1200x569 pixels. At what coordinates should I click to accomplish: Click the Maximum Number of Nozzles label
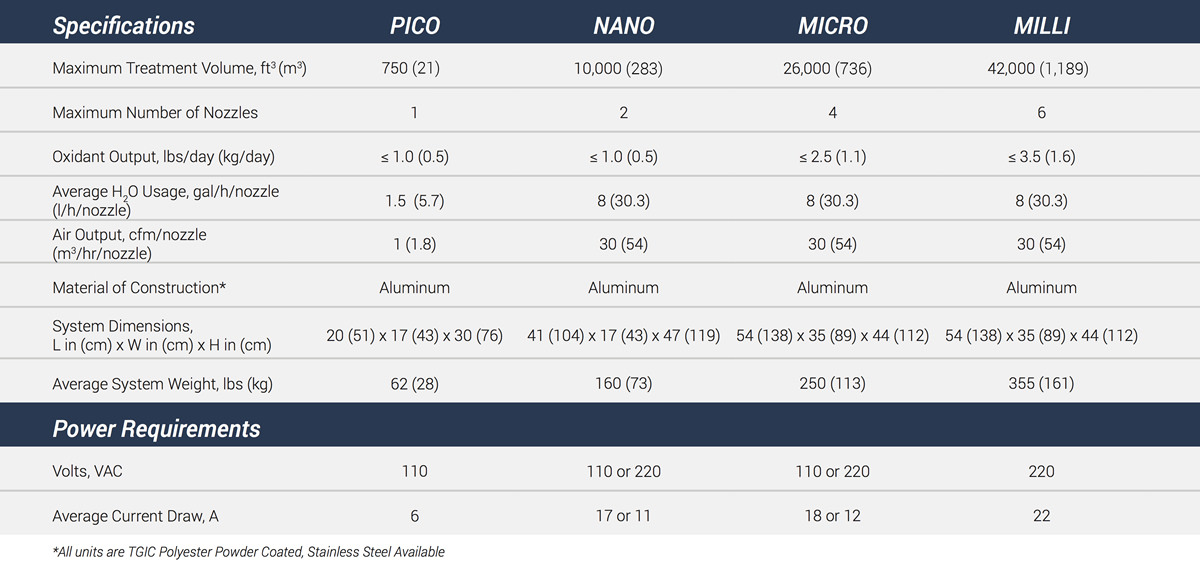pos(155,113)
